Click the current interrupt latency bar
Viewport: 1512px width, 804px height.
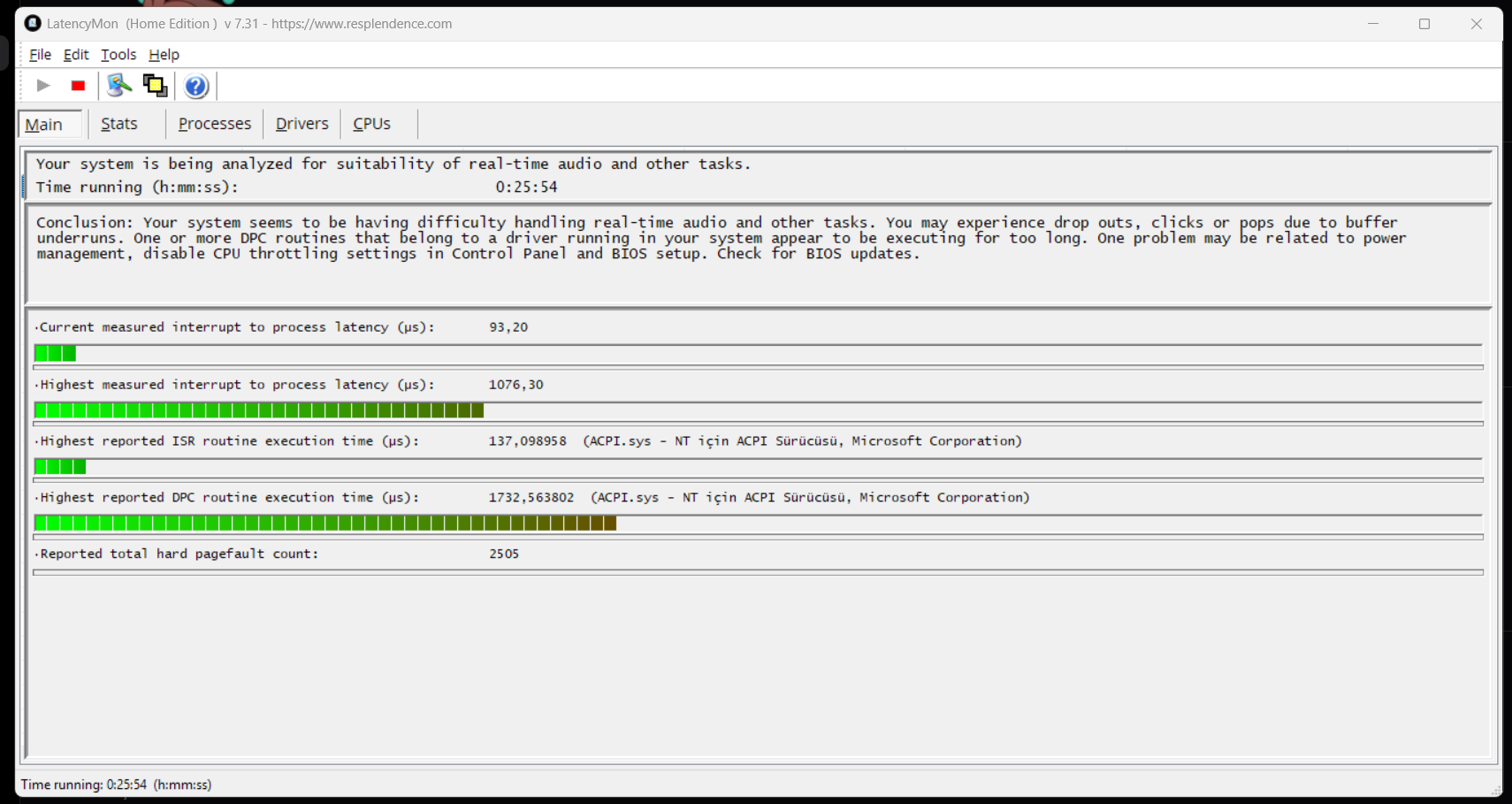point(758,354)
